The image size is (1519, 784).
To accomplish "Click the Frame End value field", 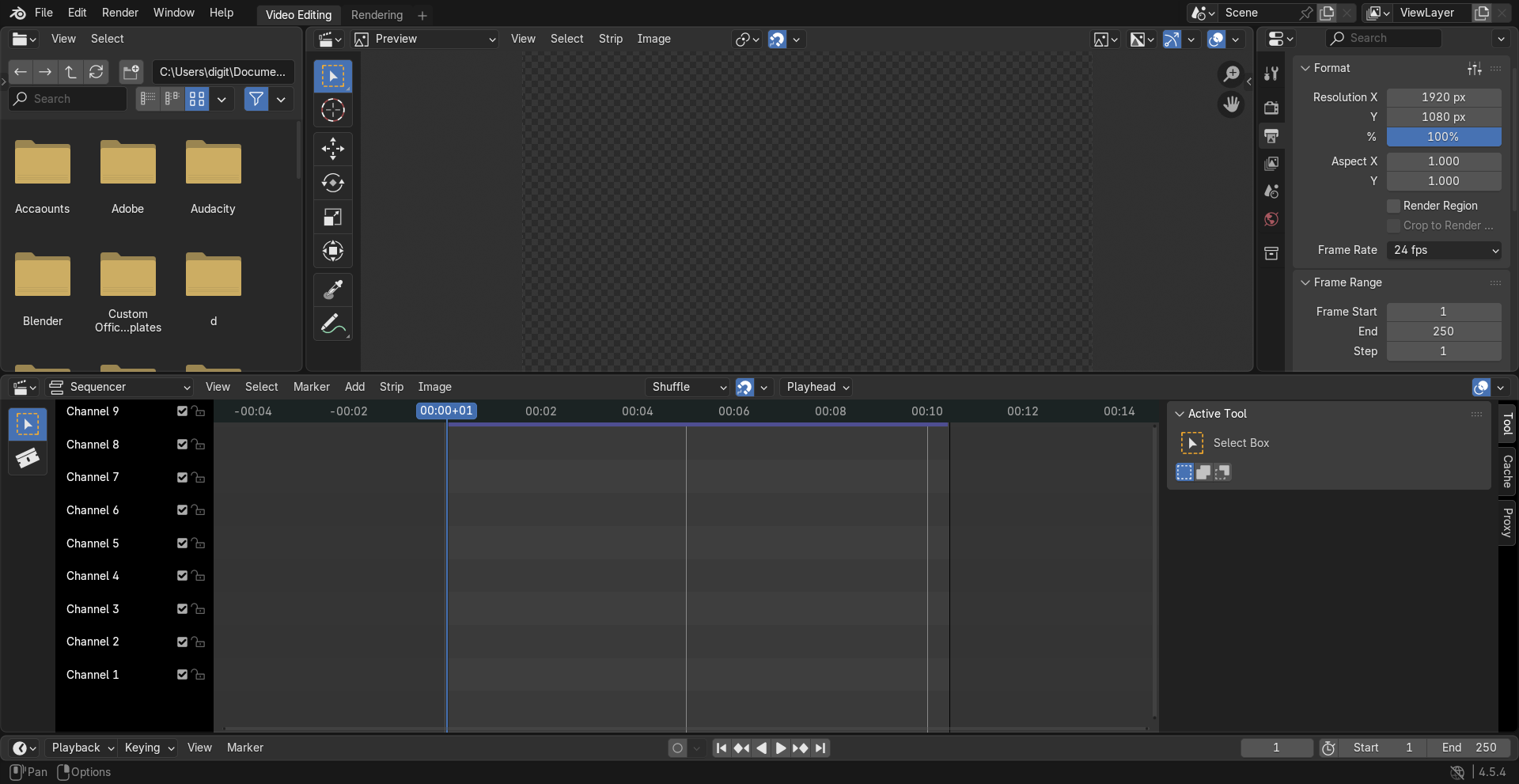I will (x=1444, y=331).
